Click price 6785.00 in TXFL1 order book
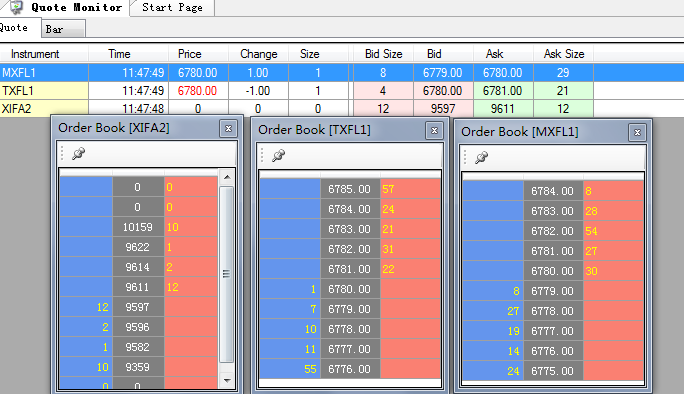This screenshot has width=684, height=394. coord(349,189)
